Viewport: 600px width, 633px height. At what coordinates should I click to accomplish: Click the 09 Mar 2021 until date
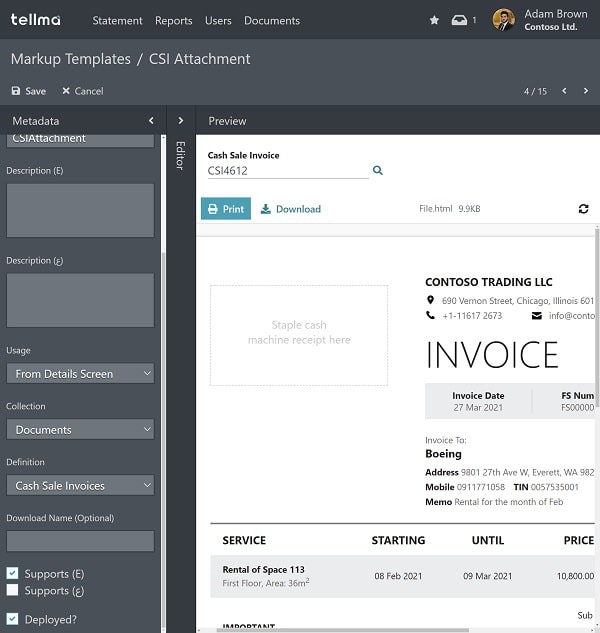click(487, 576)
